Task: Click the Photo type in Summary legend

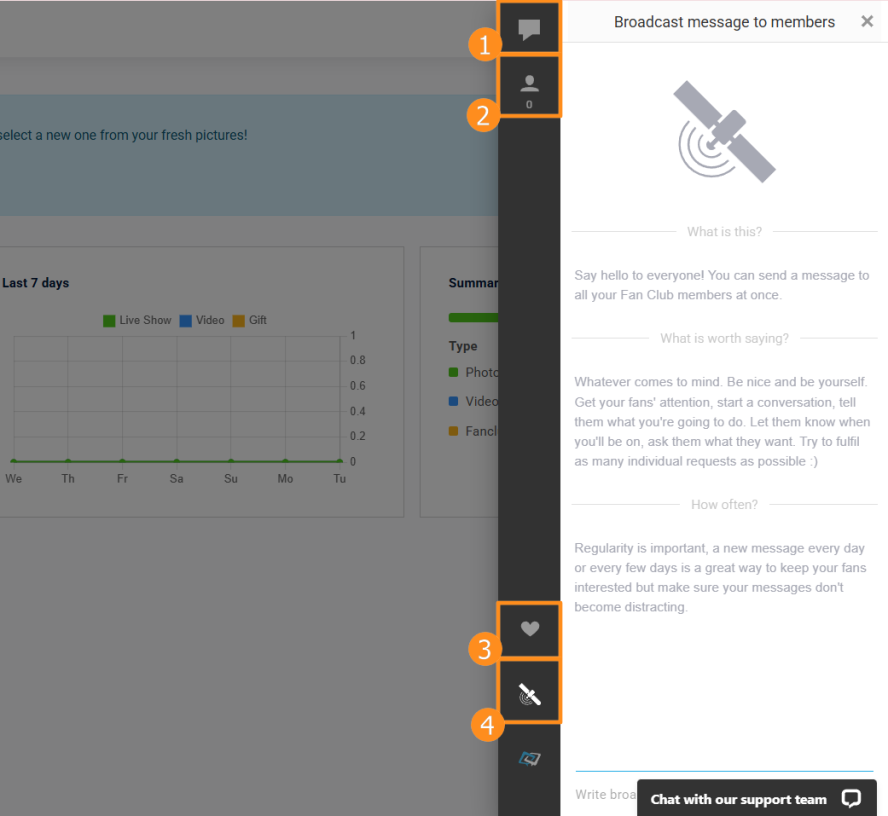Action: click(480, 372)
